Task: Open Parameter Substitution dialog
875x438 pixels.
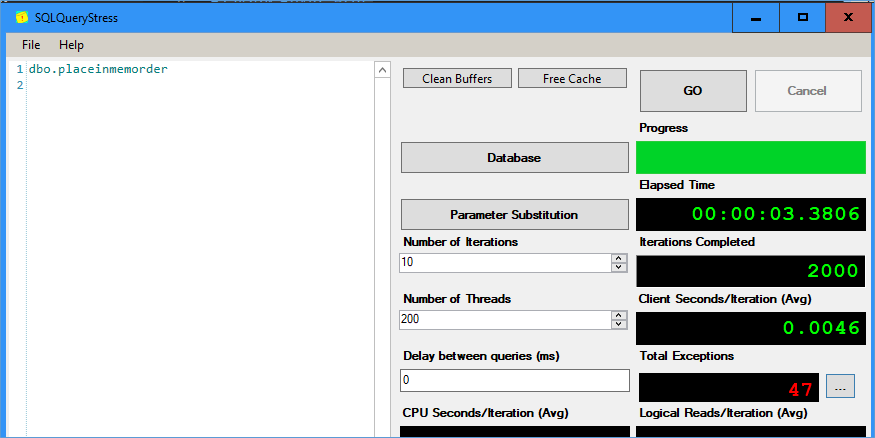Action: click(x=515, y=214)
